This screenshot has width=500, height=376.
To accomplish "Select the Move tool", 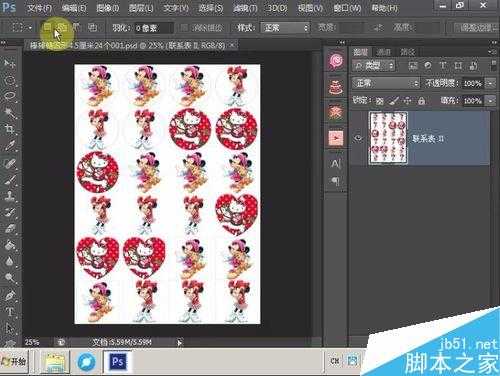I will tap(9, 63).
